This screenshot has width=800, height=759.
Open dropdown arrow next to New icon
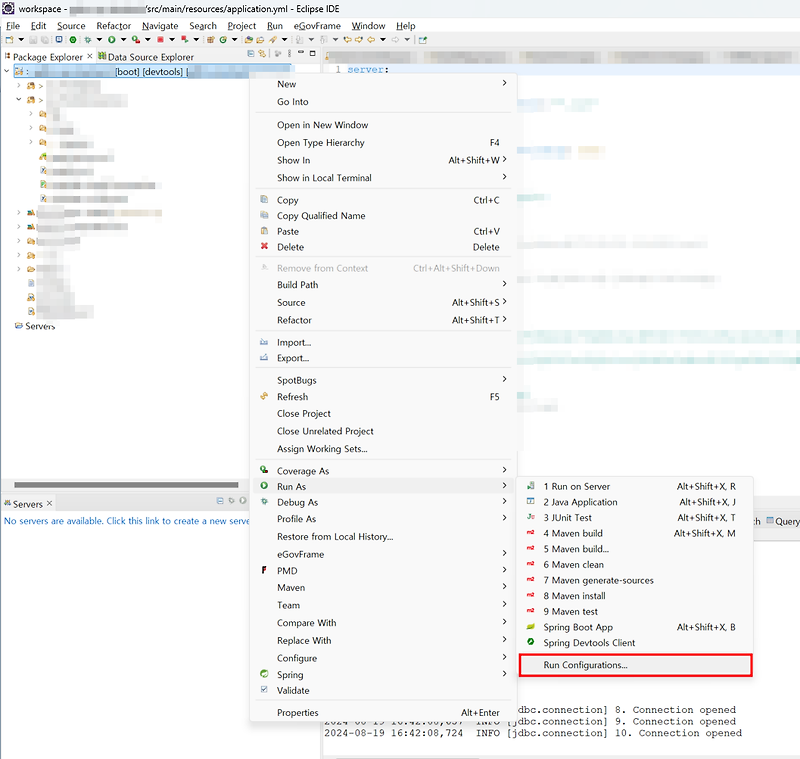tap(21, 40)
